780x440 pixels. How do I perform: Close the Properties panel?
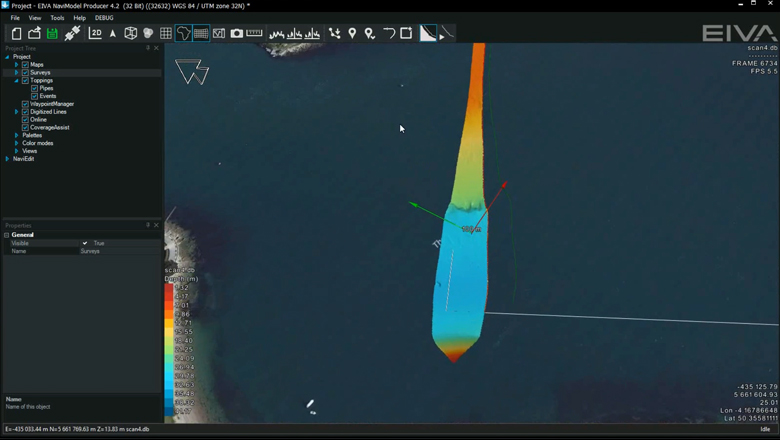[x=156, y=225]
